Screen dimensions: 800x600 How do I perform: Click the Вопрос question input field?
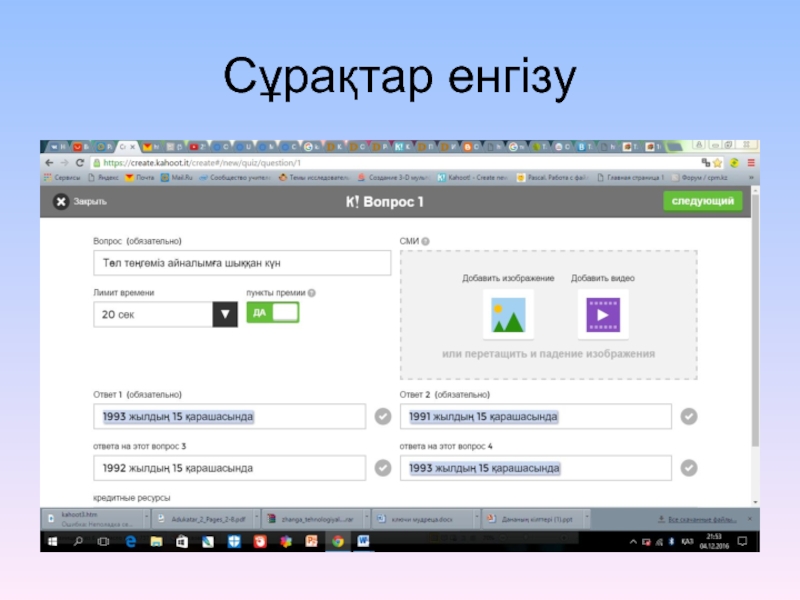pos(242,263)
